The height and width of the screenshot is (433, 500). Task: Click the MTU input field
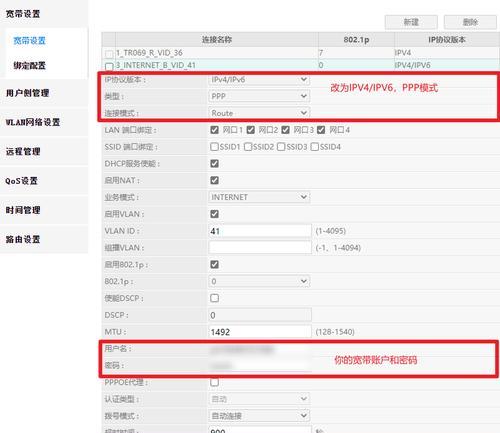(x=260, y=332)
